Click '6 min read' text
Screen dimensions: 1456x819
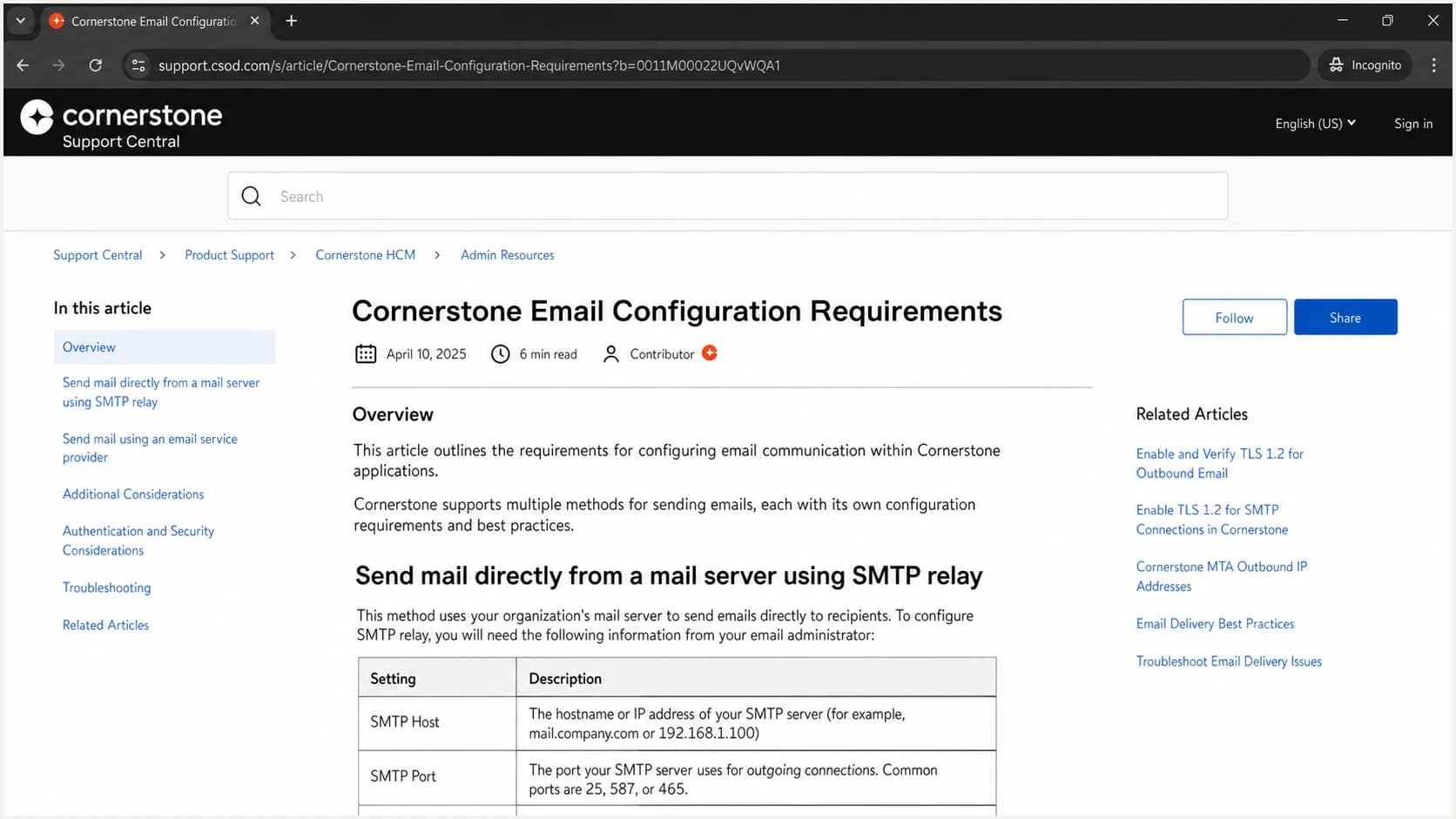[x=548, y=354]
